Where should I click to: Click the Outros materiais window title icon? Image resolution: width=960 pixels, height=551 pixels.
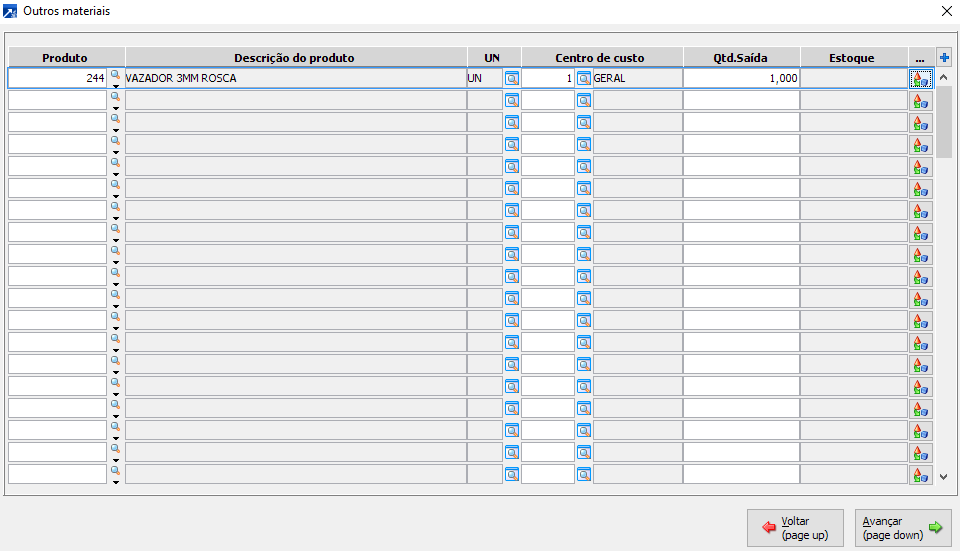(x=10, y=11)
